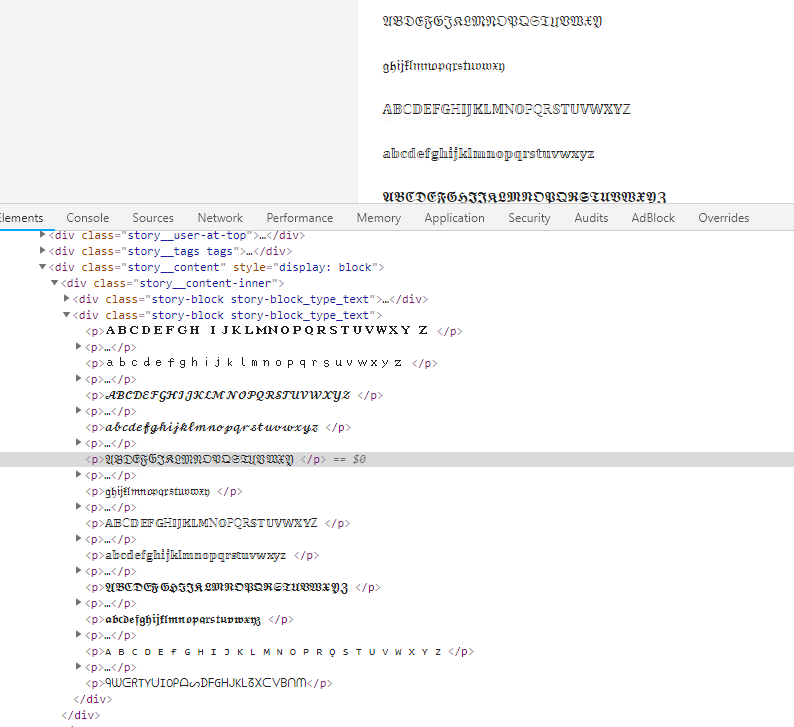Select the highlighted paragraph marked == $0
The image size is (794, 727).
(x=200, y=459)
